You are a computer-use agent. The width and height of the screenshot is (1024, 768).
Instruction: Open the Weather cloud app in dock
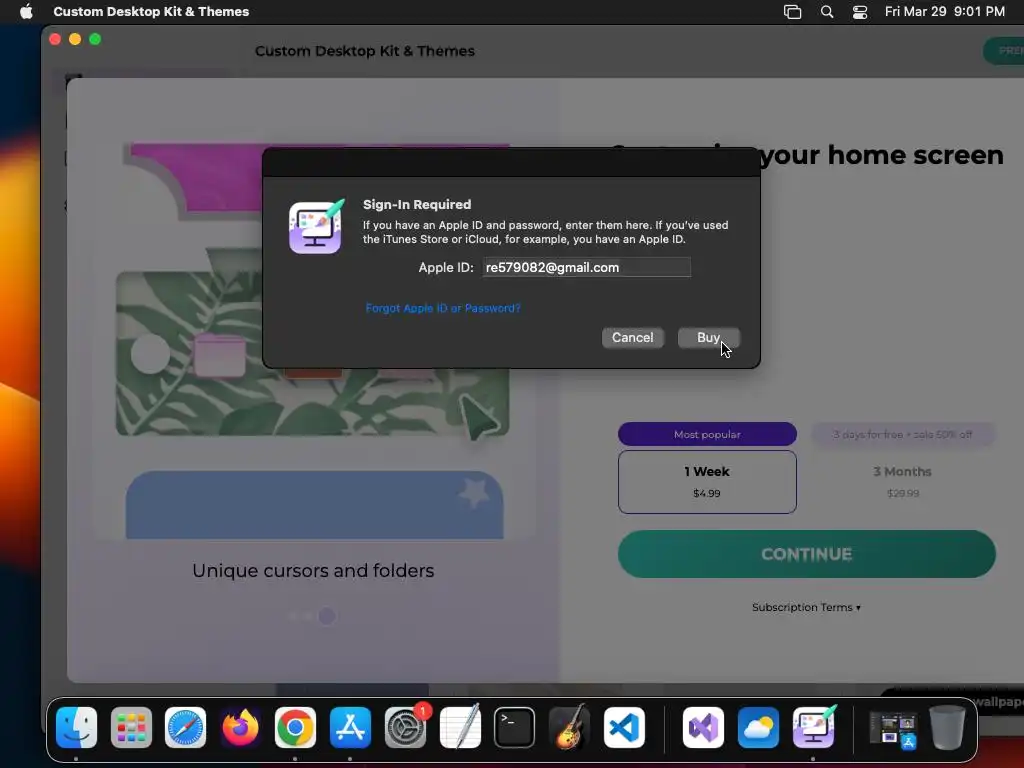pyautogui.click(x=758, y=727)
